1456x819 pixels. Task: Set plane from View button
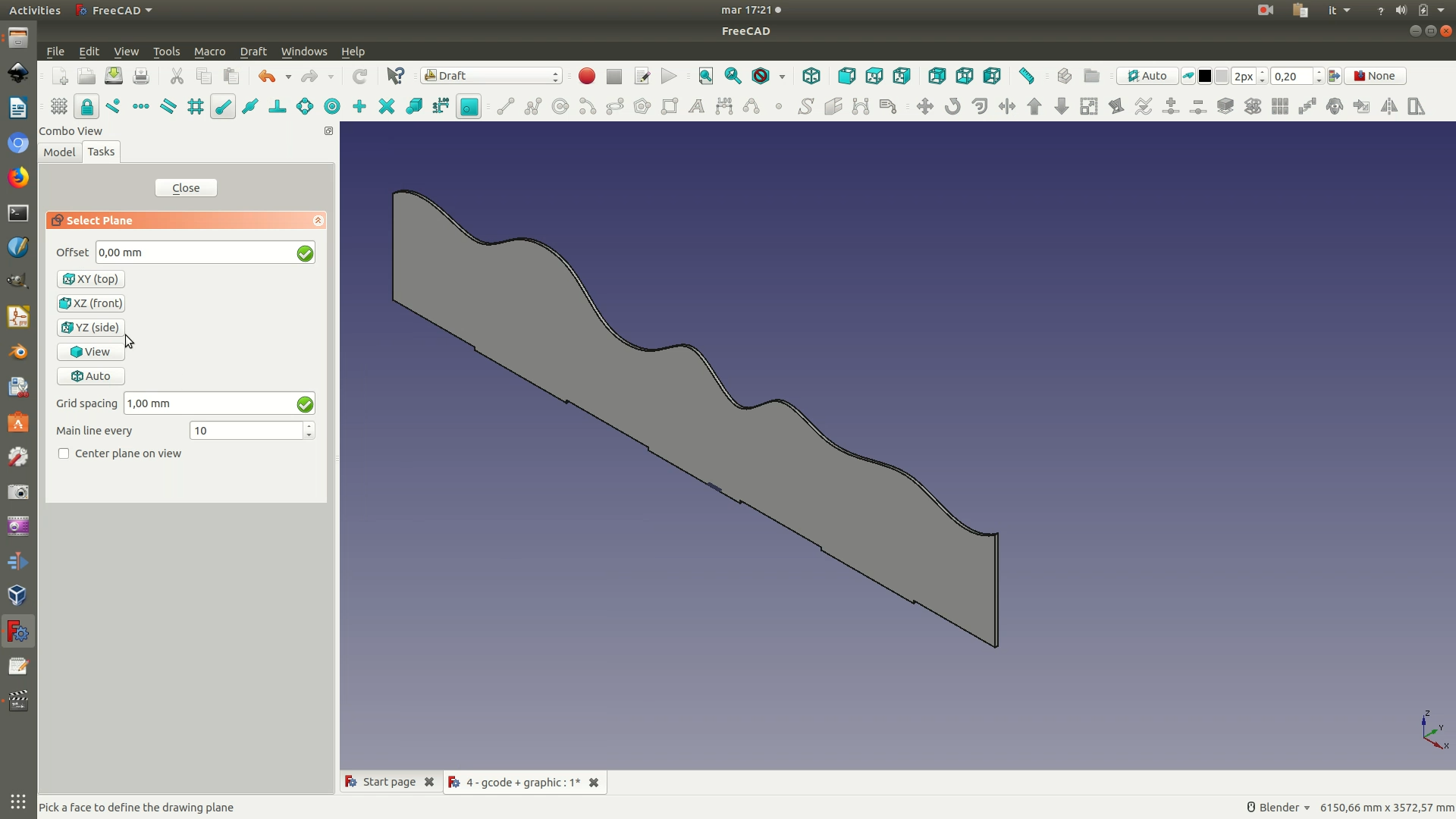[x=91, y=352]
